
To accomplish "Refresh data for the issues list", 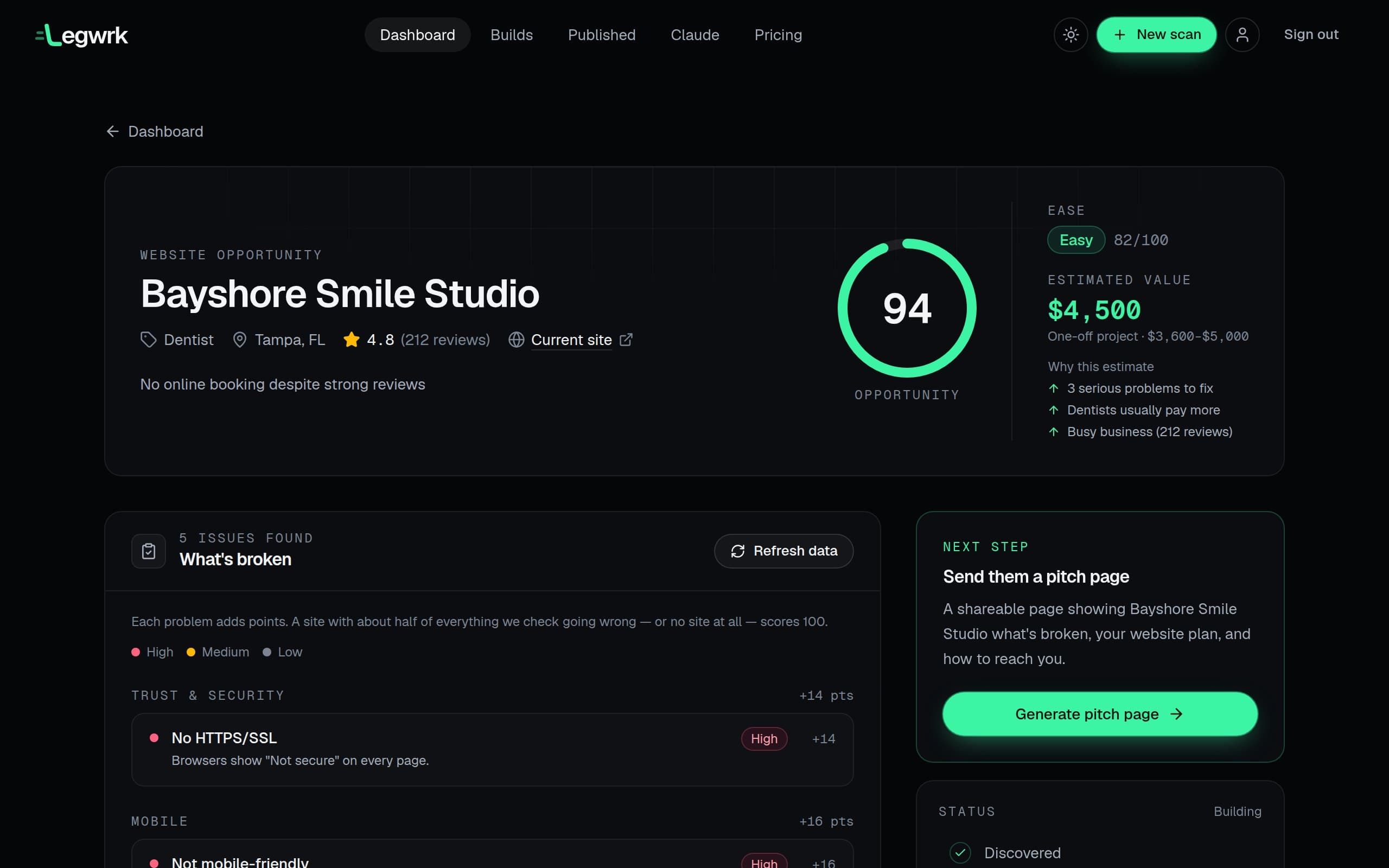I will tap(783, 551).
